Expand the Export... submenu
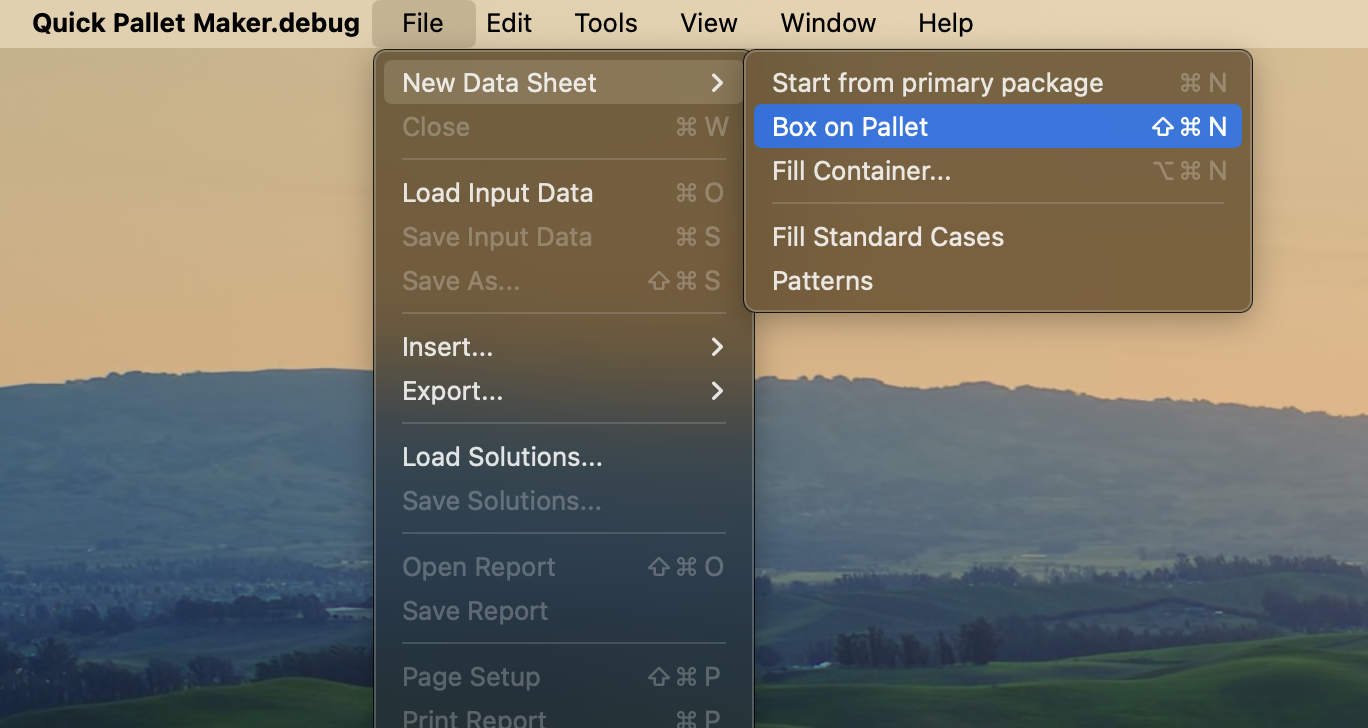1368x728 pixels. point(564,391)
